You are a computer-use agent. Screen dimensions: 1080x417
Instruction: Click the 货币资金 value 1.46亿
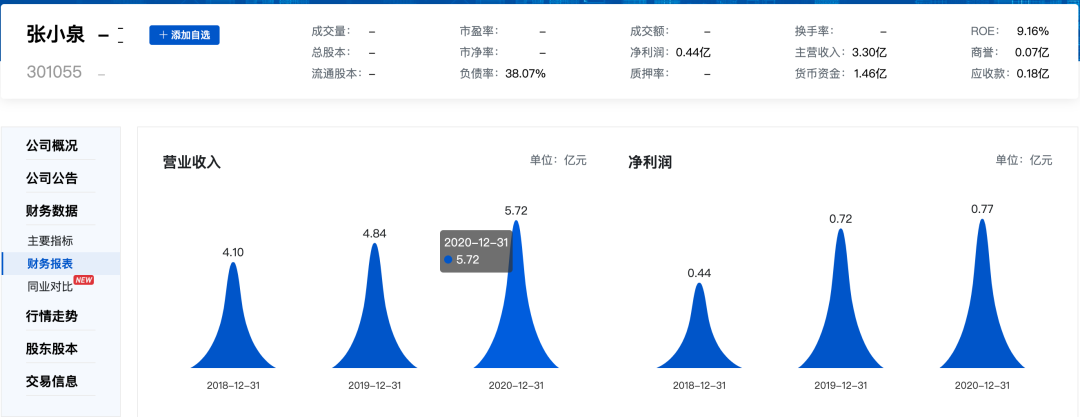point(870,74)
